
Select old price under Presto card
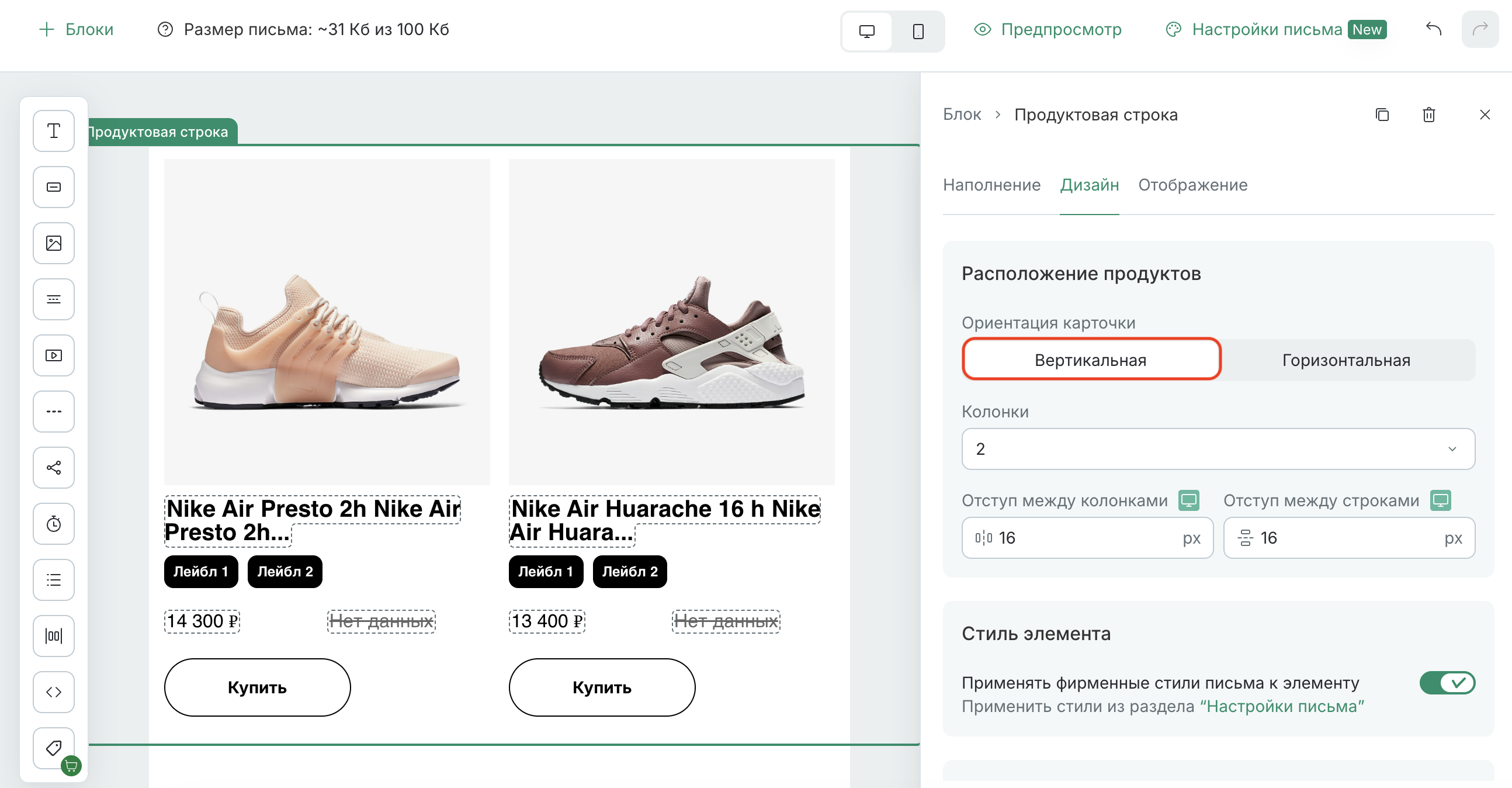[x=382, y=621]
